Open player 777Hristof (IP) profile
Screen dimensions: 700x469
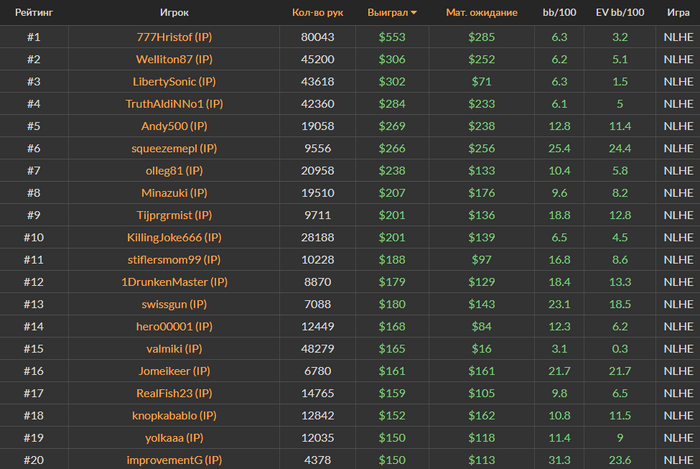[x=174, y=37]
